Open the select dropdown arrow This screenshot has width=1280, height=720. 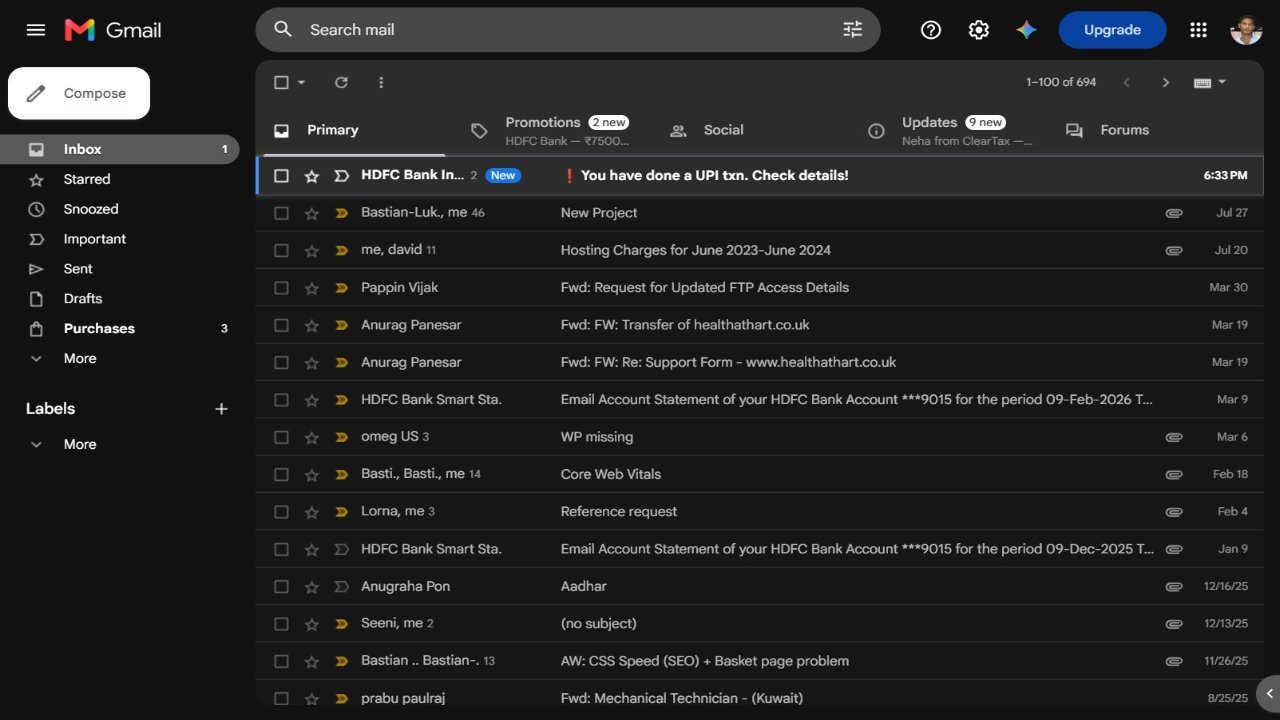[x=302, y=82]
